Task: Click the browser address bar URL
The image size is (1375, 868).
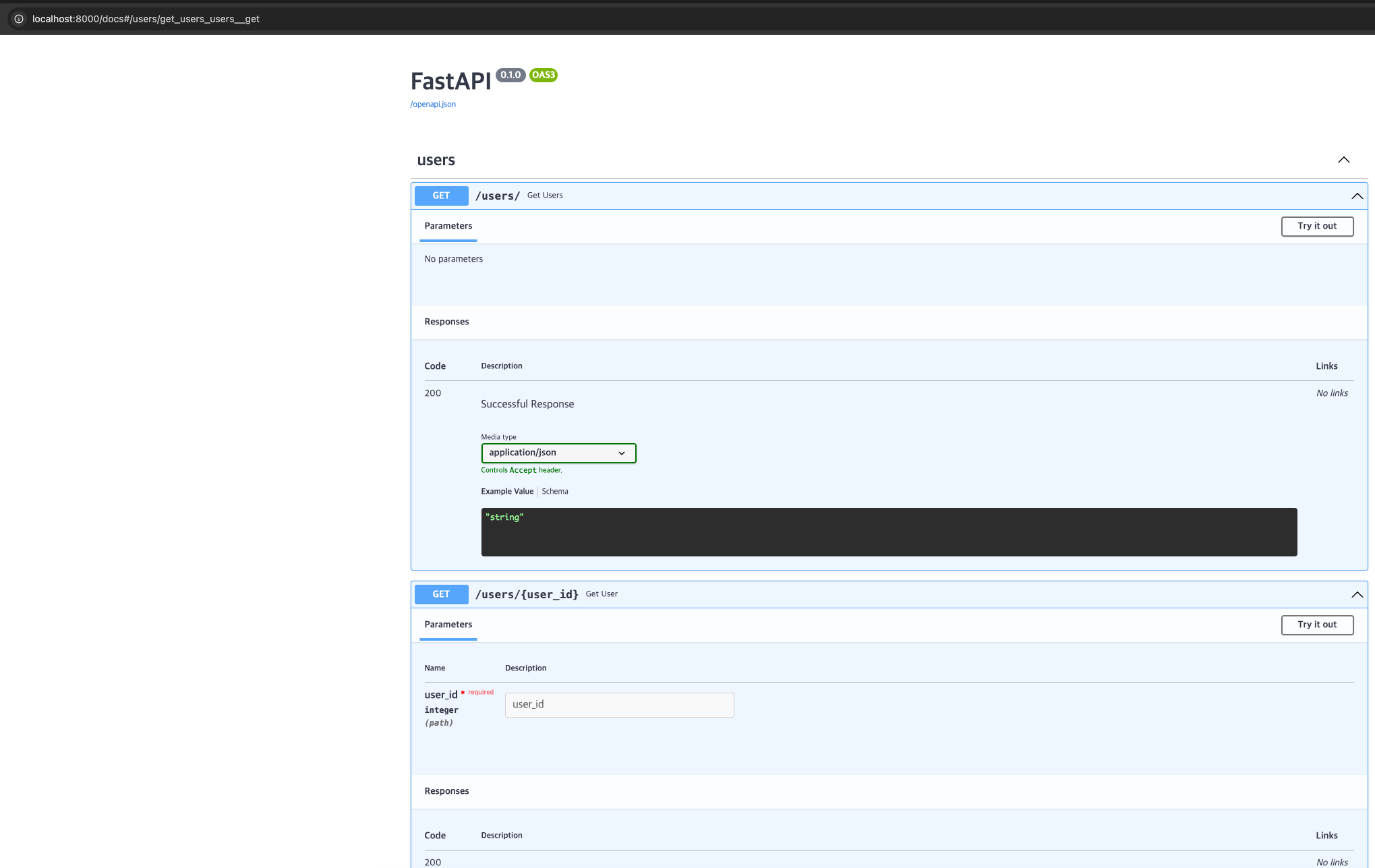Action: (146, 19)
